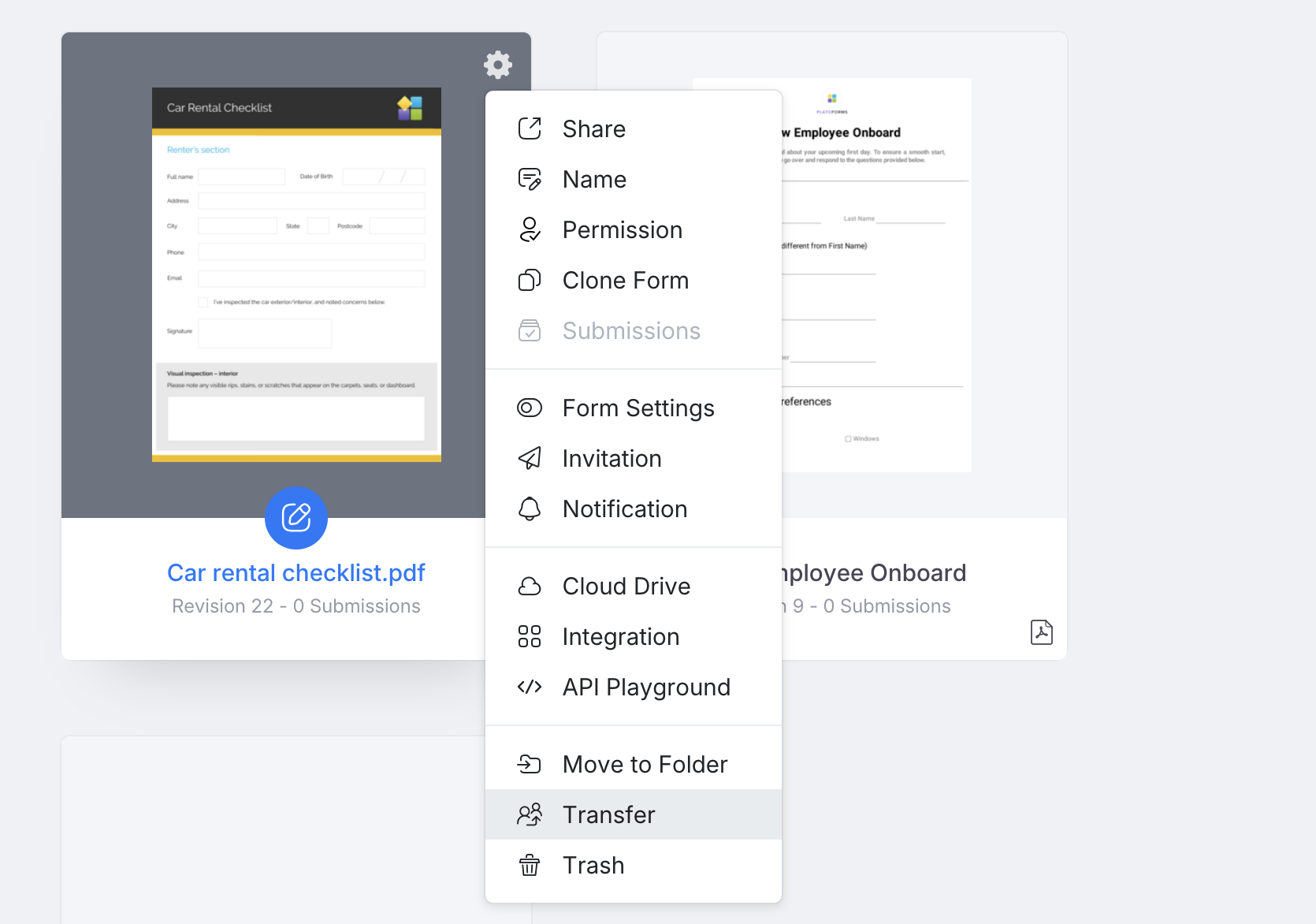
Task: Click the Share arrow icon
Action: tap(530, 129)
